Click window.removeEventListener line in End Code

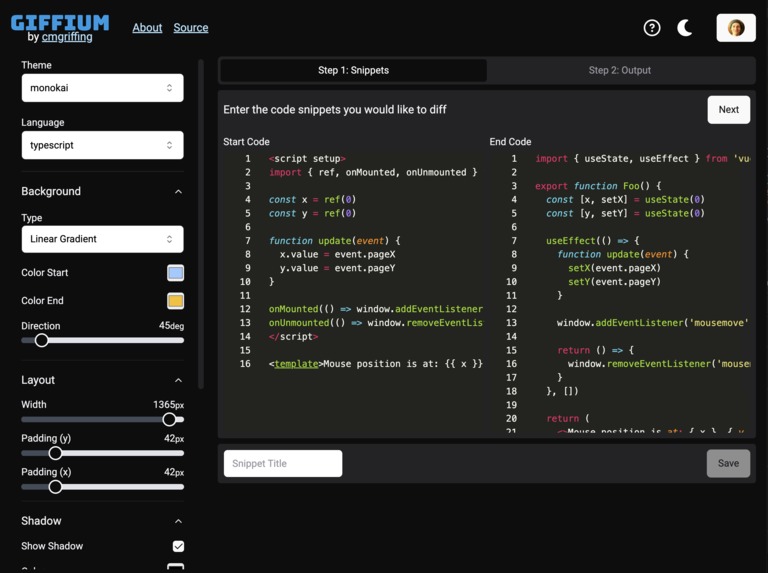(659, 364)
